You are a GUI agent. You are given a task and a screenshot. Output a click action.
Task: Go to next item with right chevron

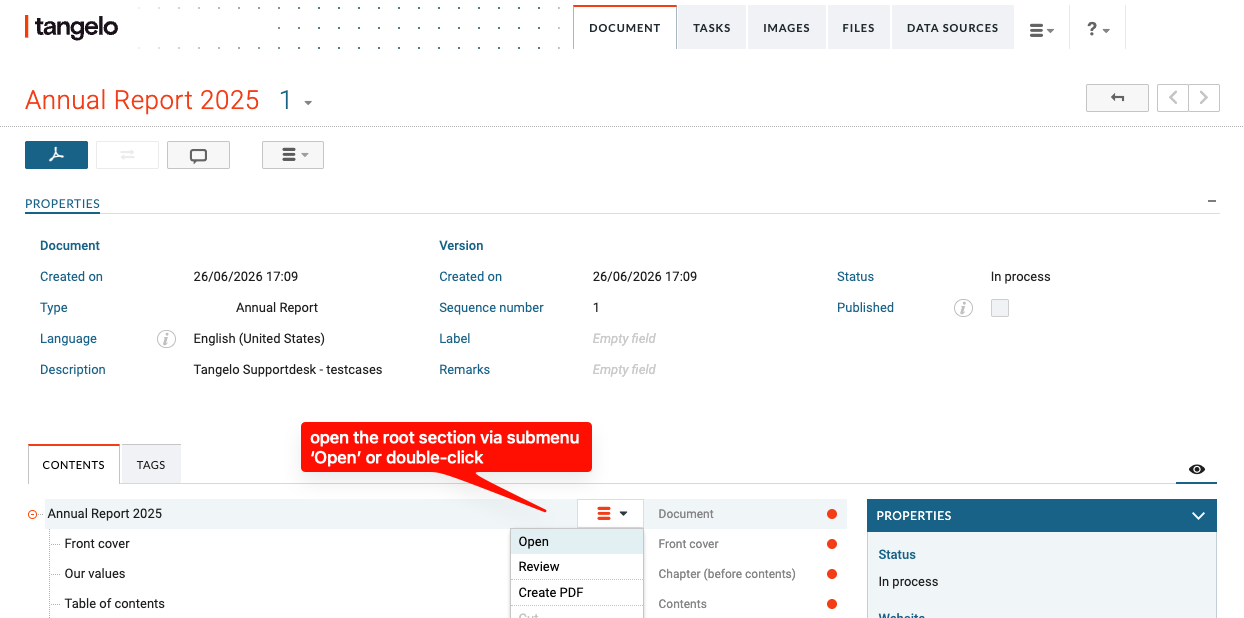tap(1204, 98)
